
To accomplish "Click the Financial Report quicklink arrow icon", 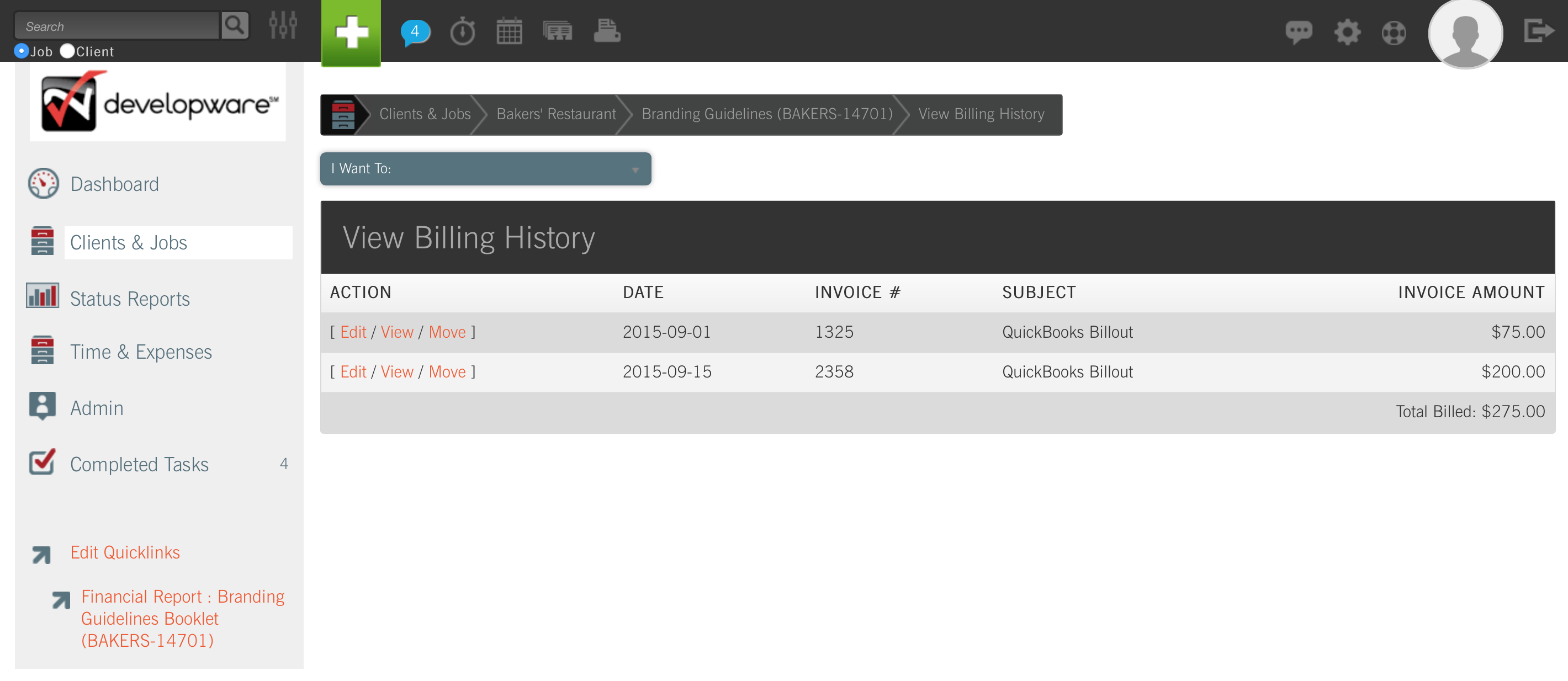I will point(61,600).
